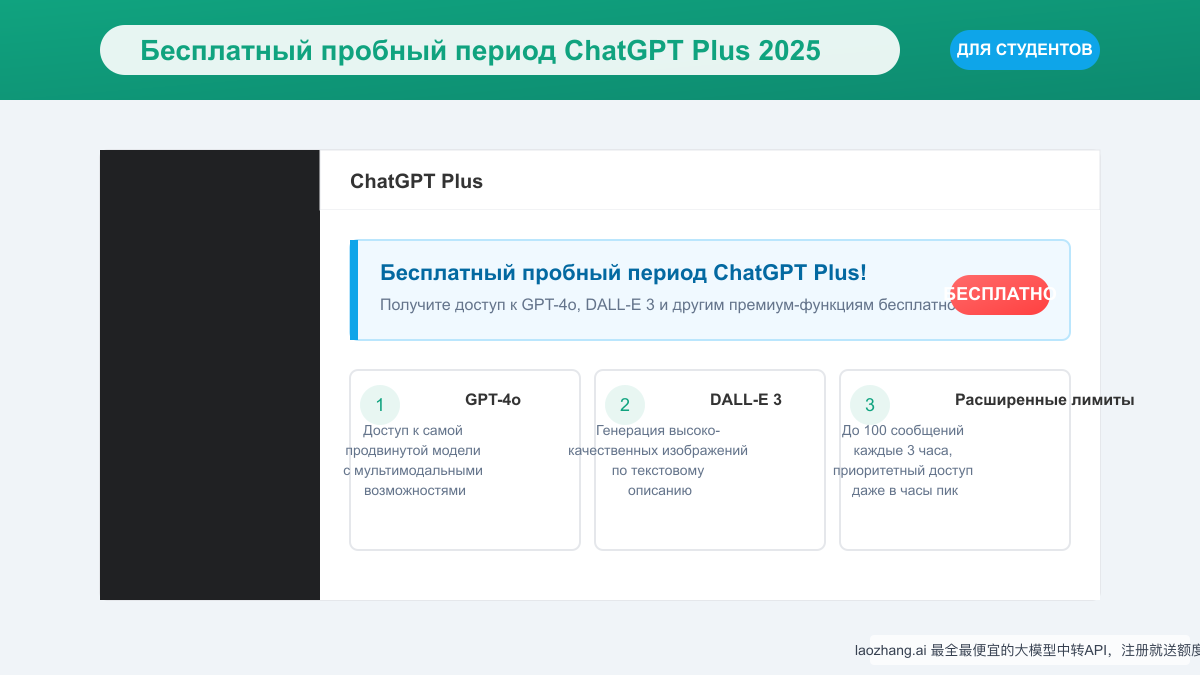
Task: Click the heading "Бесплатный пробный период ChatGPT Plus!"
Action: (623, 271)
